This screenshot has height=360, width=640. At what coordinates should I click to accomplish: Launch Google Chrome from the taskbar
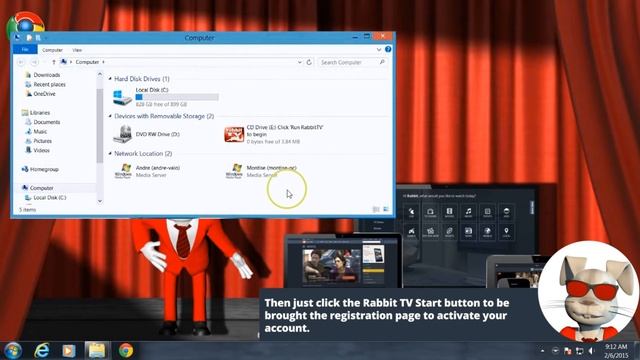(x=126, y=351)
